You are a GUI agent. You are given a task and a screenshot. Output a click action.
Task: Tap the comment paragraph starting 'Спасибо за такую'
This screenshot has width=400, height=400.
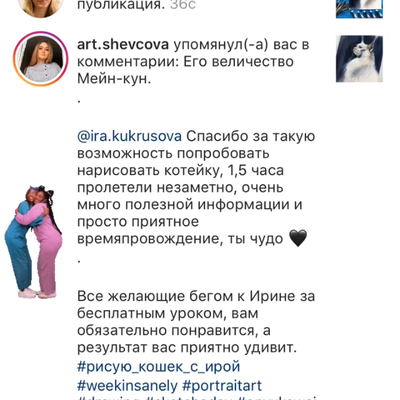pyautogui.click(x=196, y=188)
